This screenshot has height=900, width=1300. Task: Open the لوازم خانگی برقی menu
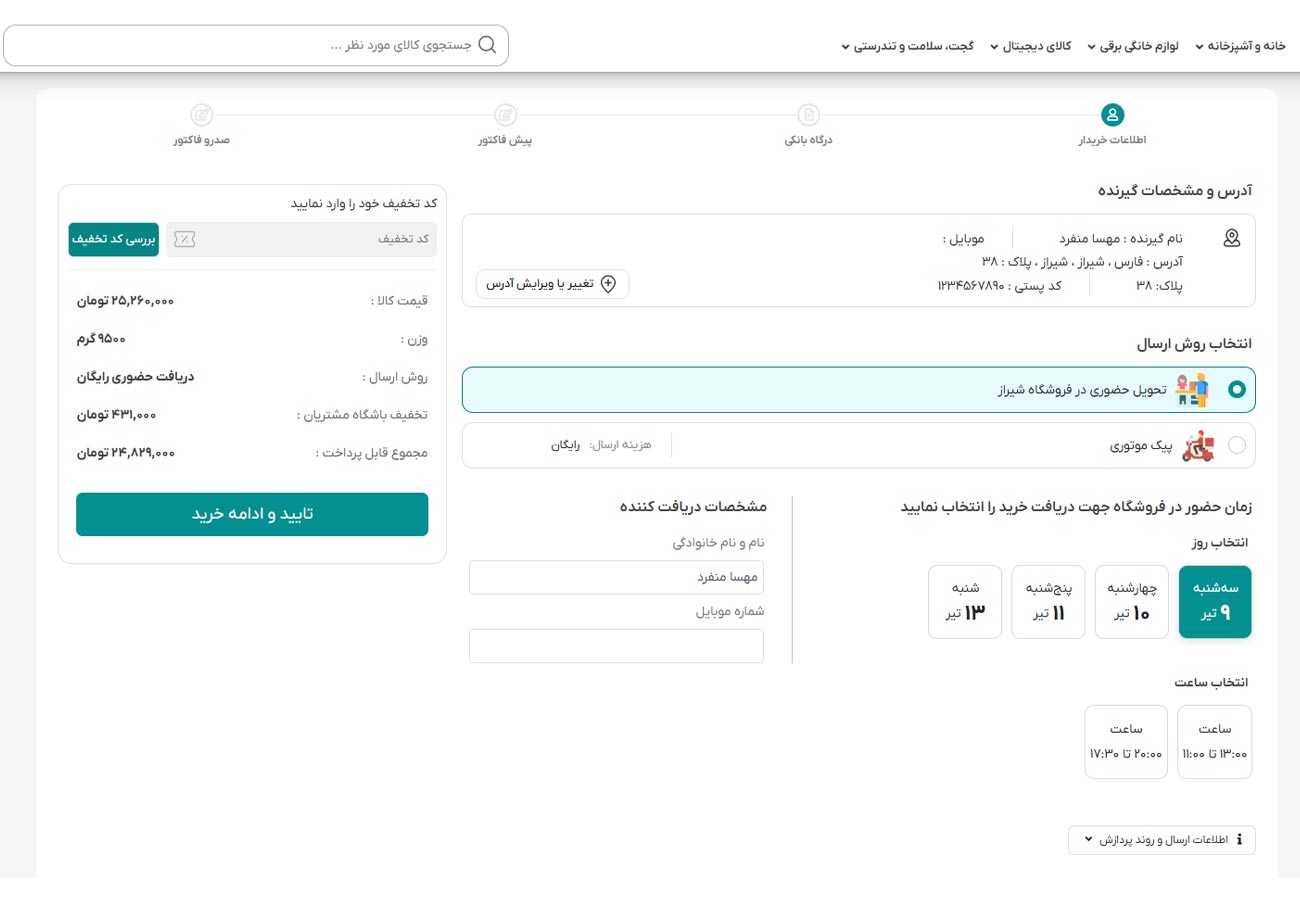pos(1132,46)
